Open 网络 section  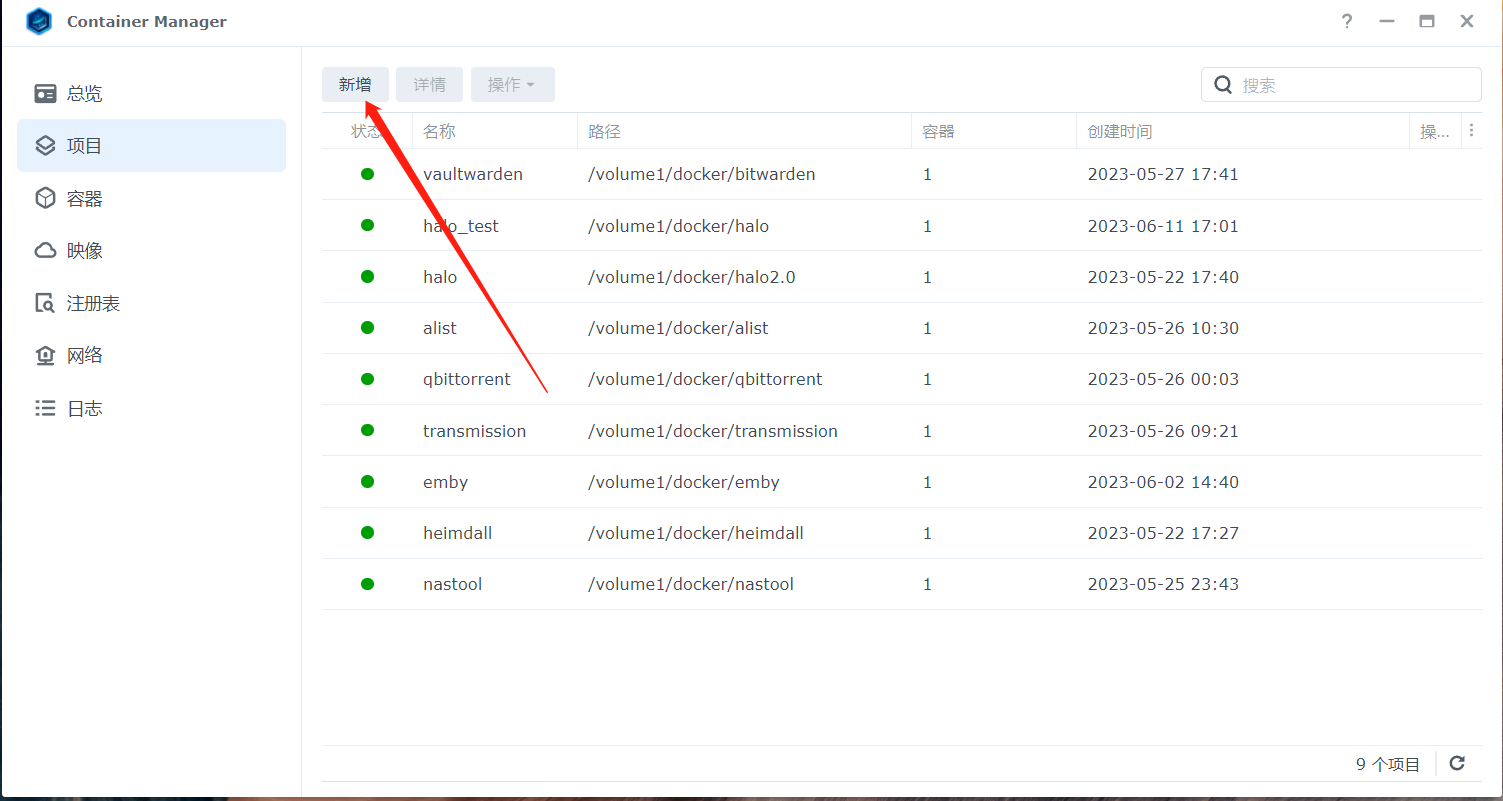151,356
